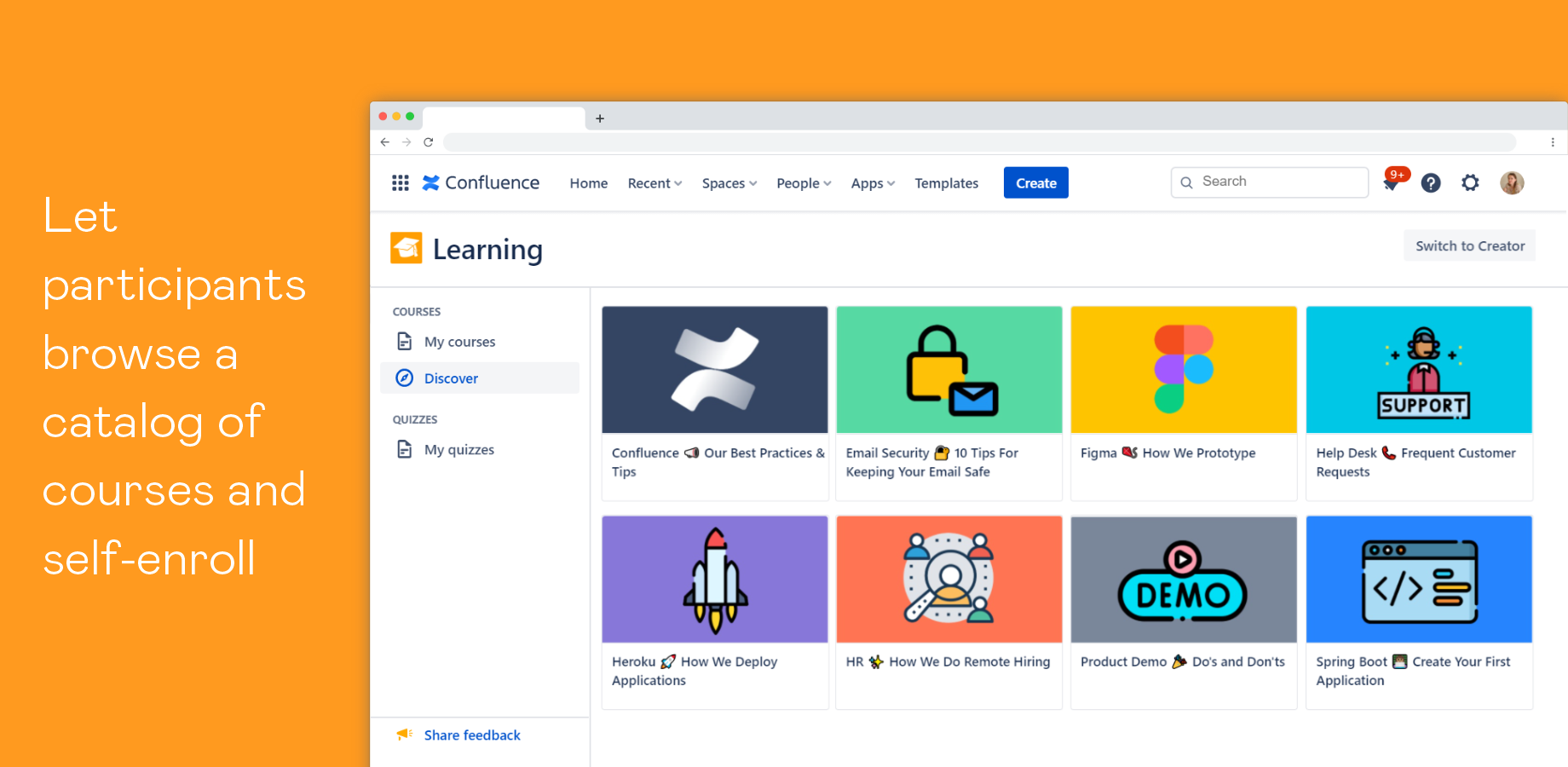Image resolution: width=1568 pixels, height=767 pixels.
Task: Open a new browser tab with plus
Action: 600,118
